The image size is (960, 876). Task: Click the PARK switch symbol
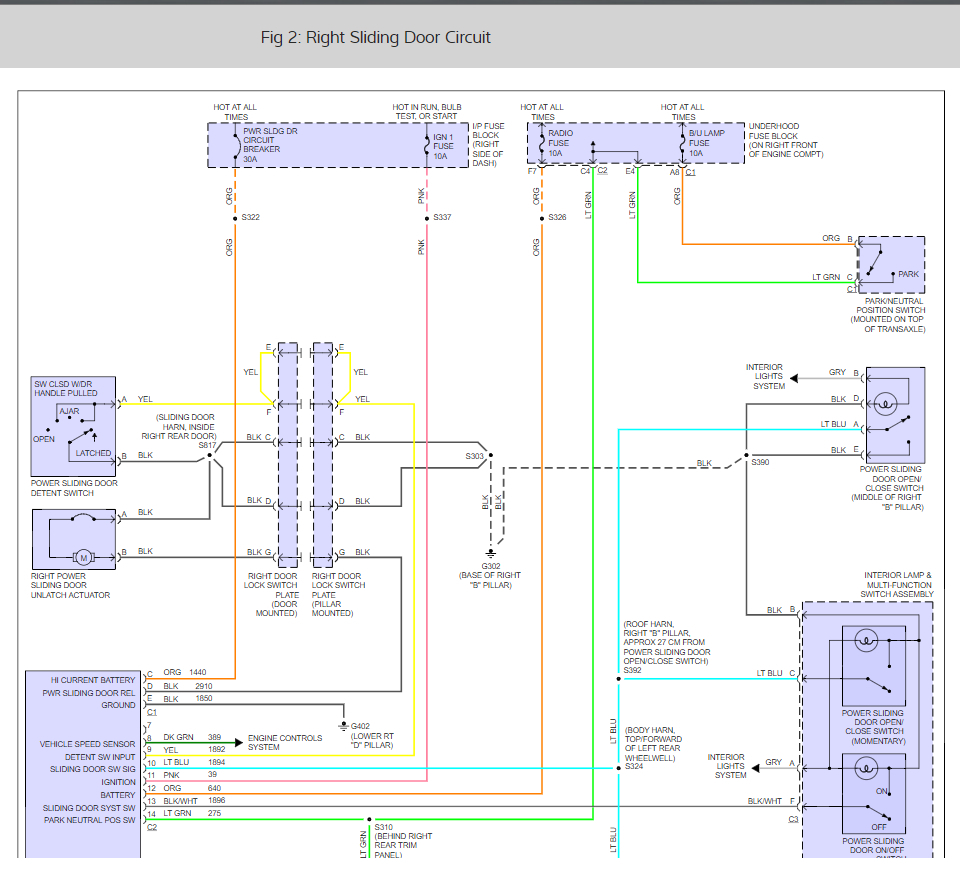(891, 265)
